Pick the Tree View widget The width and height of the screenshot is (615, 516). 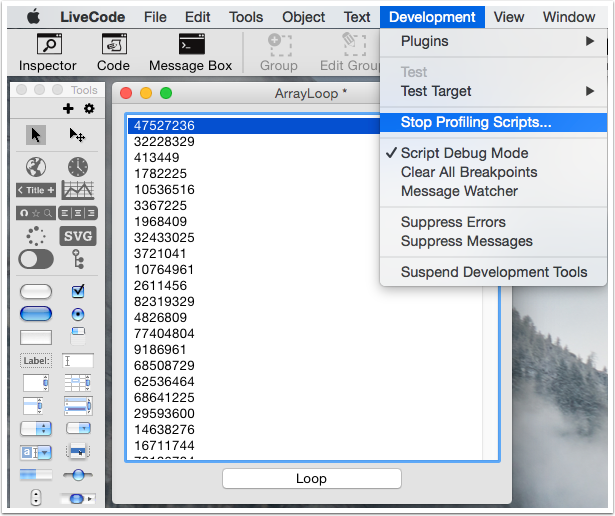(78, 259)
